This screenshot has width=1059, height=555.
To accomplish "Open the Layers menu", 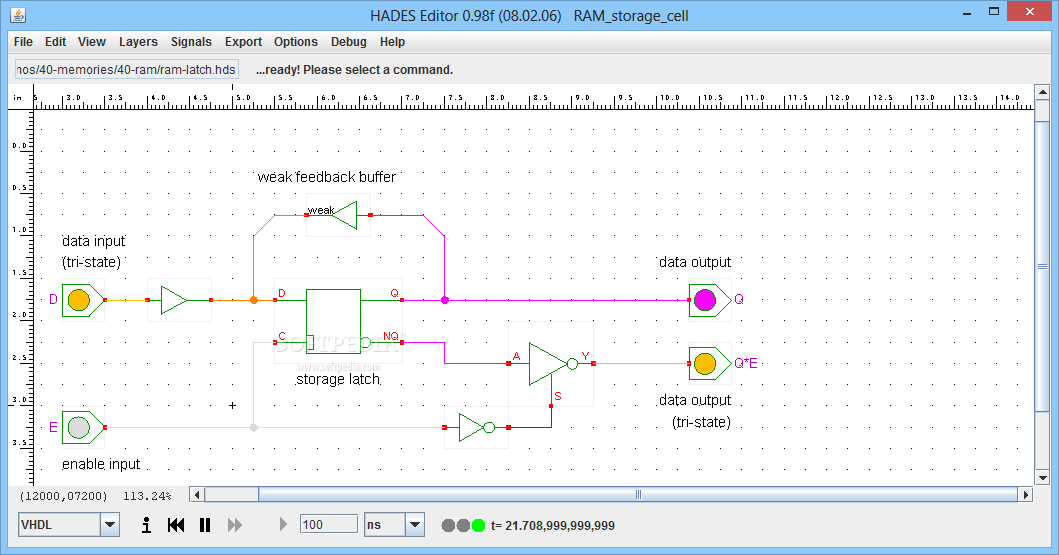I will coord(138,42).
